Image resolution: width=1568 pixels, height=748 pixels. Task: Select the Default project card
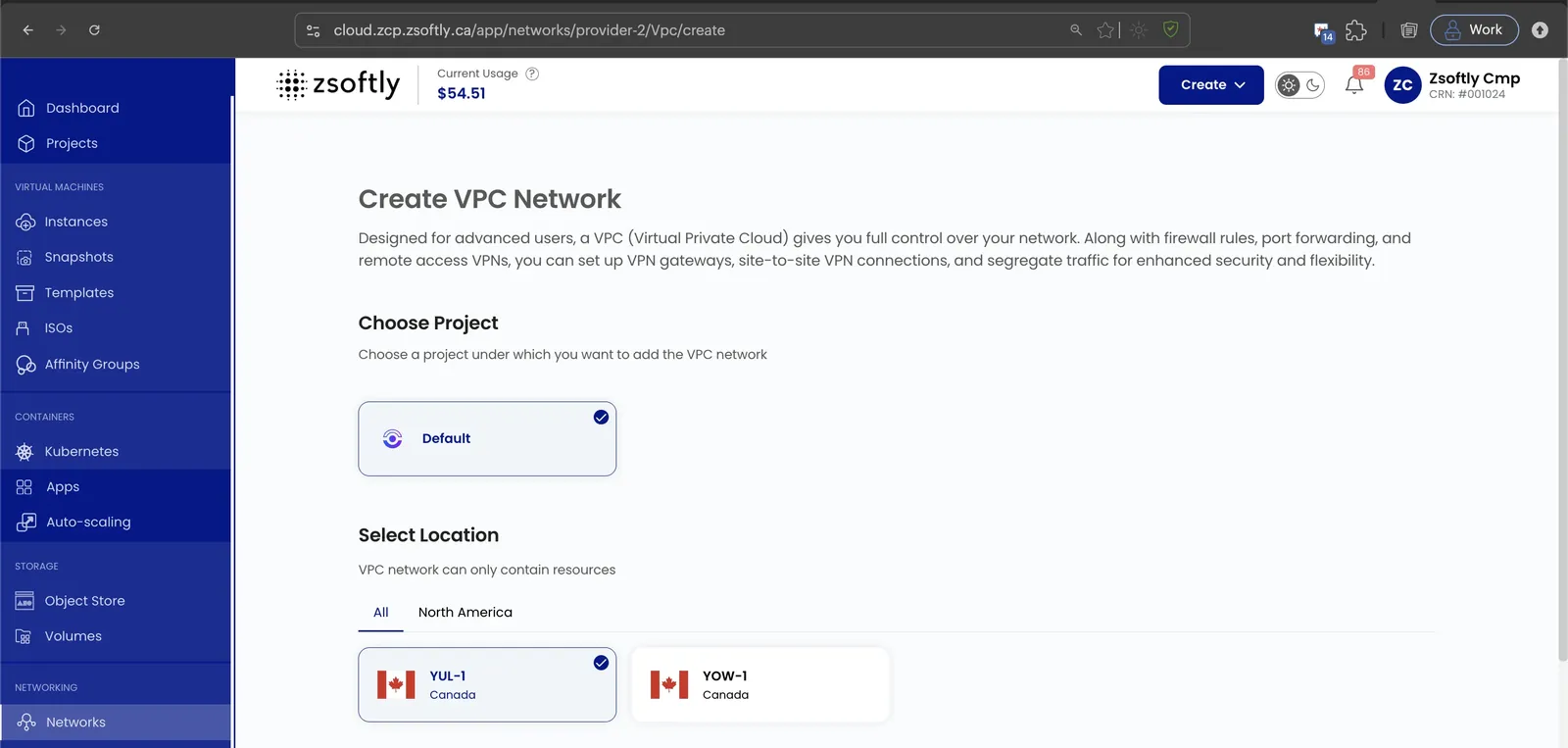coord(487,439)
